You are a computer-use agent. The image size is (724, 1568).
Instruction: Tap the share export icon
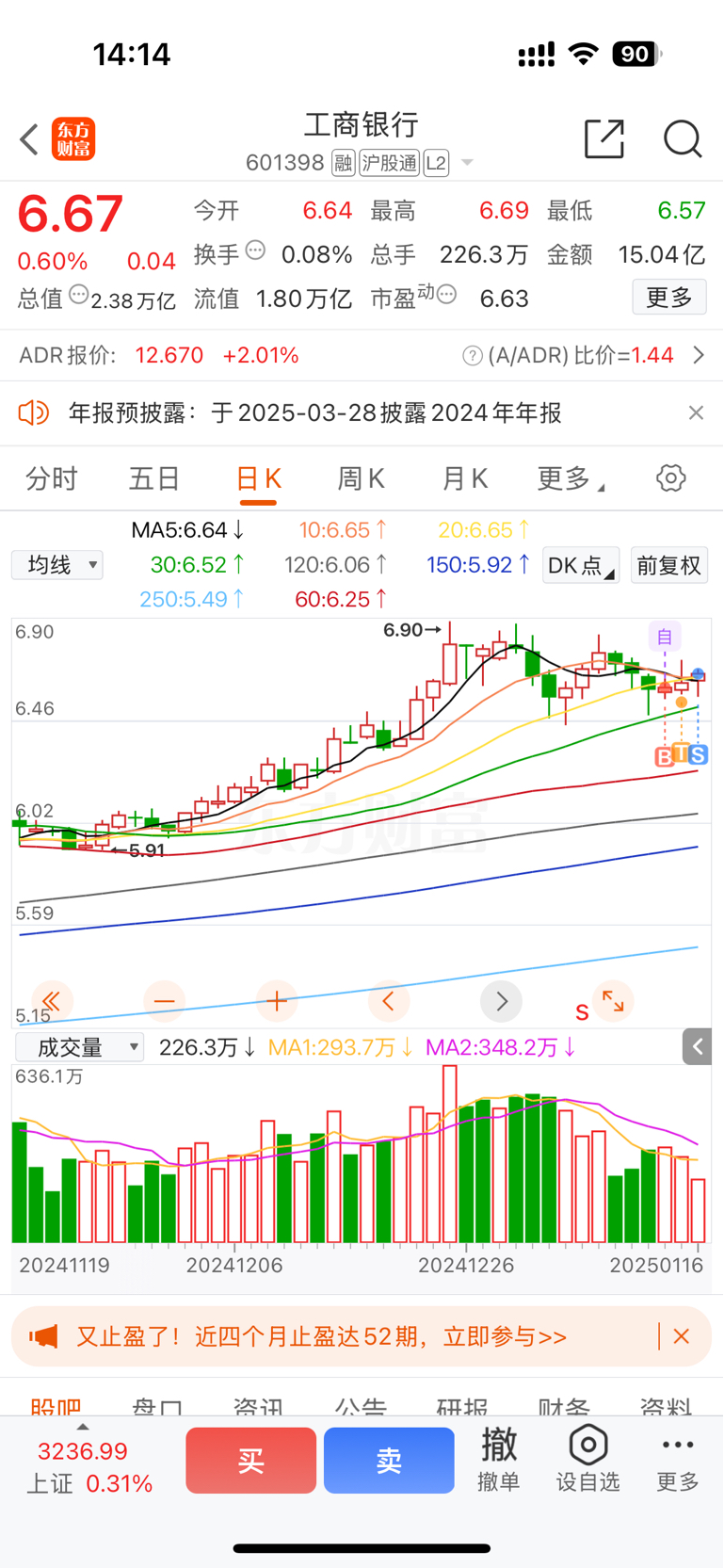(x=604, y=139)
